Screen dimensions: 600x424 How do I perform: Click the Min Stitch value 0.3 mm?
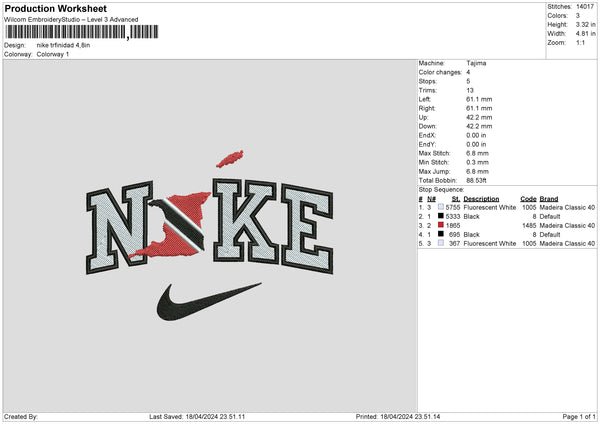pos(477,162)
